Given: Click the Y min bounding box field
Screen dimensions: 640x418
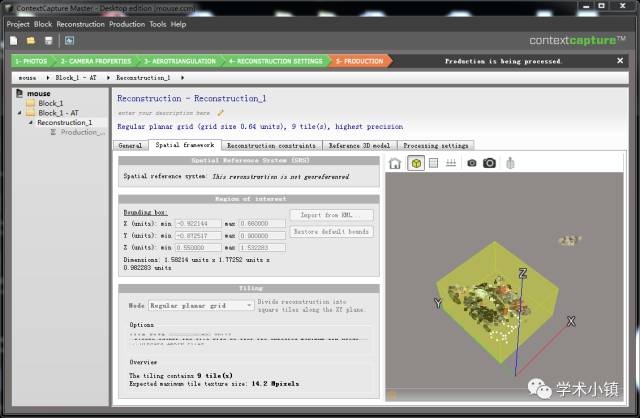Looking at the screenshot, I should tap(198, 236).
